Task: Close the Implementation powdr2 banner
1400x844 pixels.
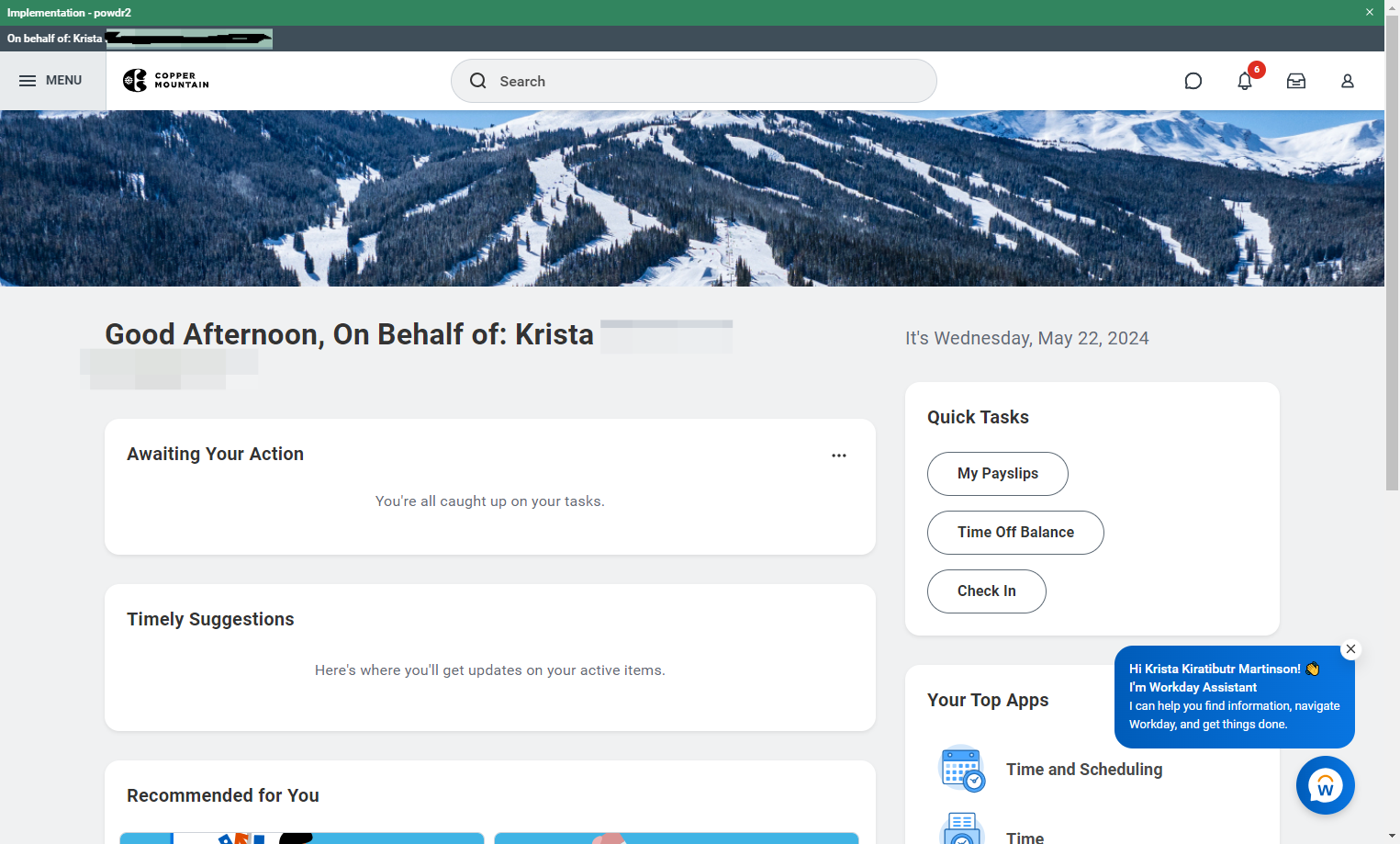Action: click(1370, 12)
